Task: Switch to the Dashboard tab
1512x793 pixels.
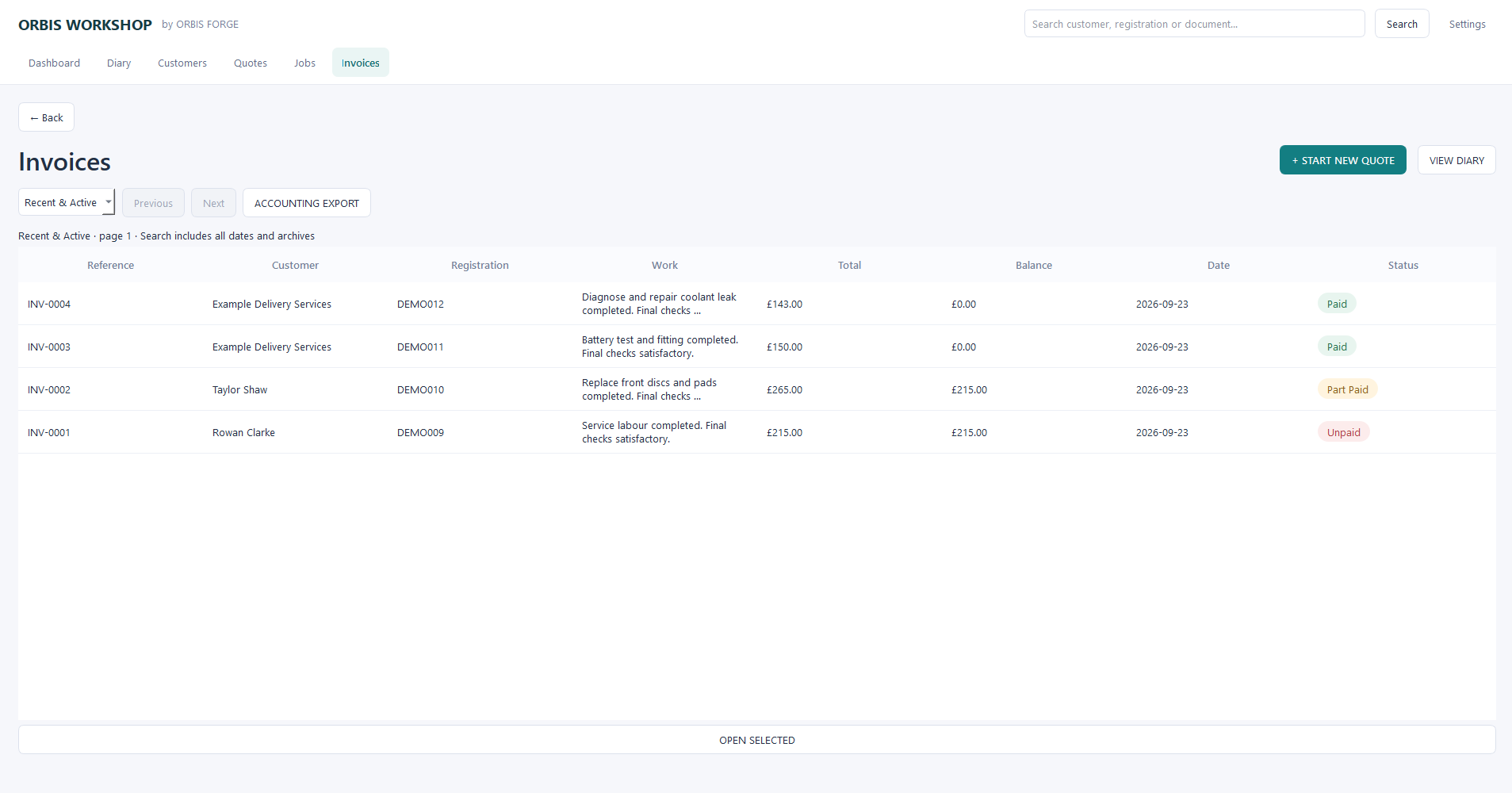Action: click(x=54, y=63)
